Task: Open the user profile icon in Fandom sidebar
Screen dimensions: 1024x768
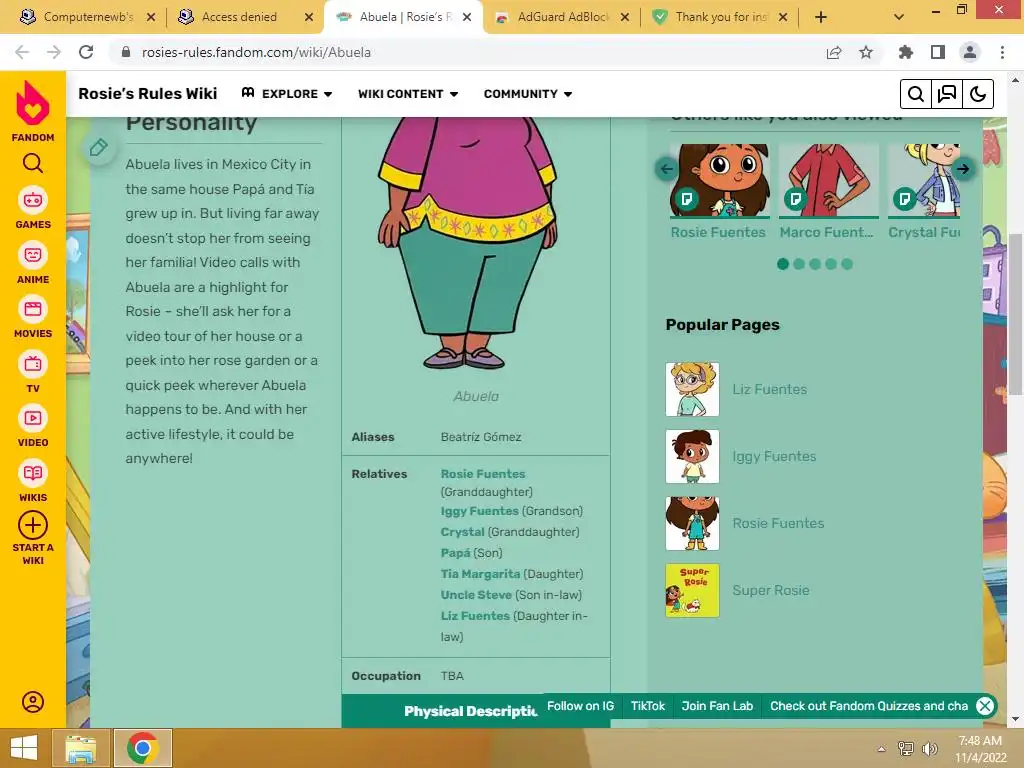Action: click(33, 702)
